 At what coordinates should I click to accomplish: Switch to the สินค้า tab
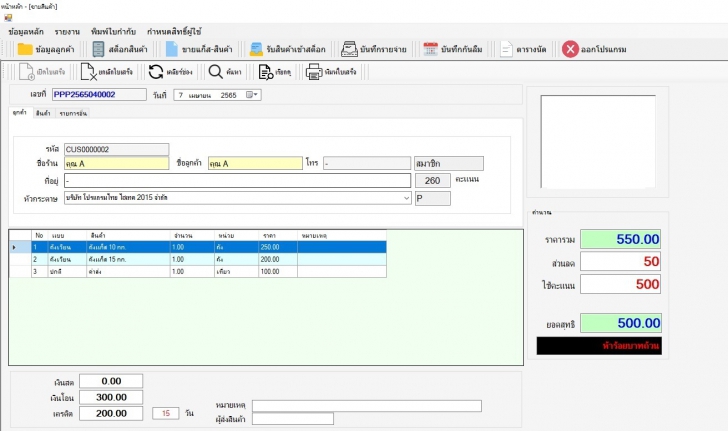pos(43,114)
